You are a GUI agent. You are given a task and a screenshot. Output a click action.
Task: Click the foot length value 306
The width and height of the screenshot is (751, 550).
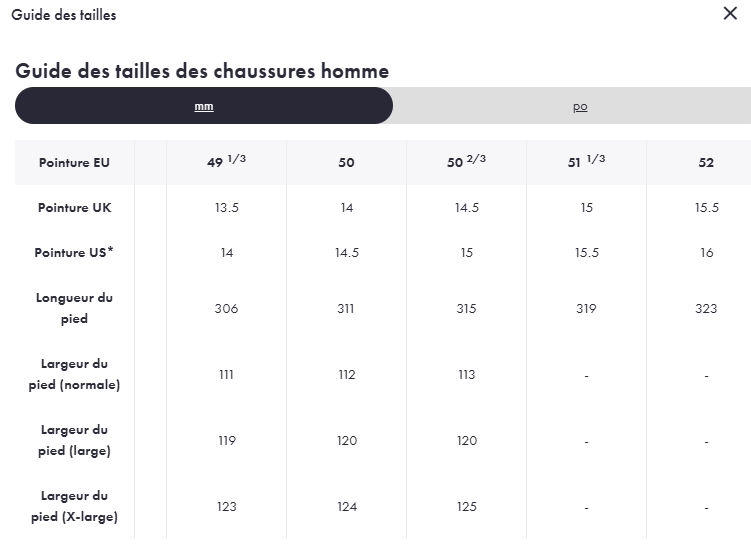(x=226, y=309)
